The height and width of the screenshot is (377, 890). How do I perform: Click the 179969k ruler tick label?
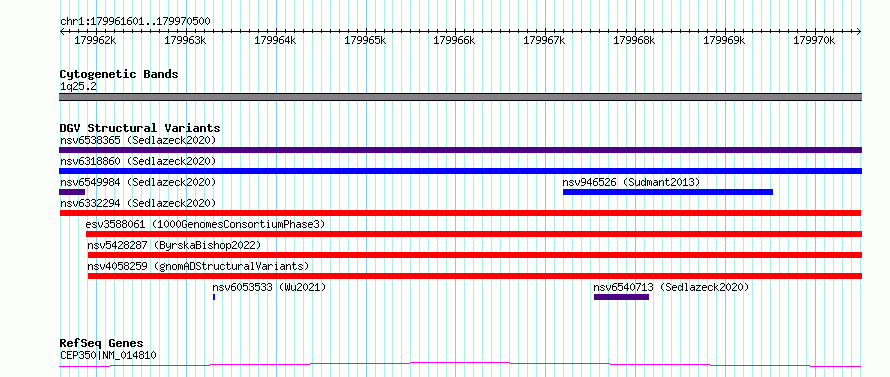click(724, 41)
